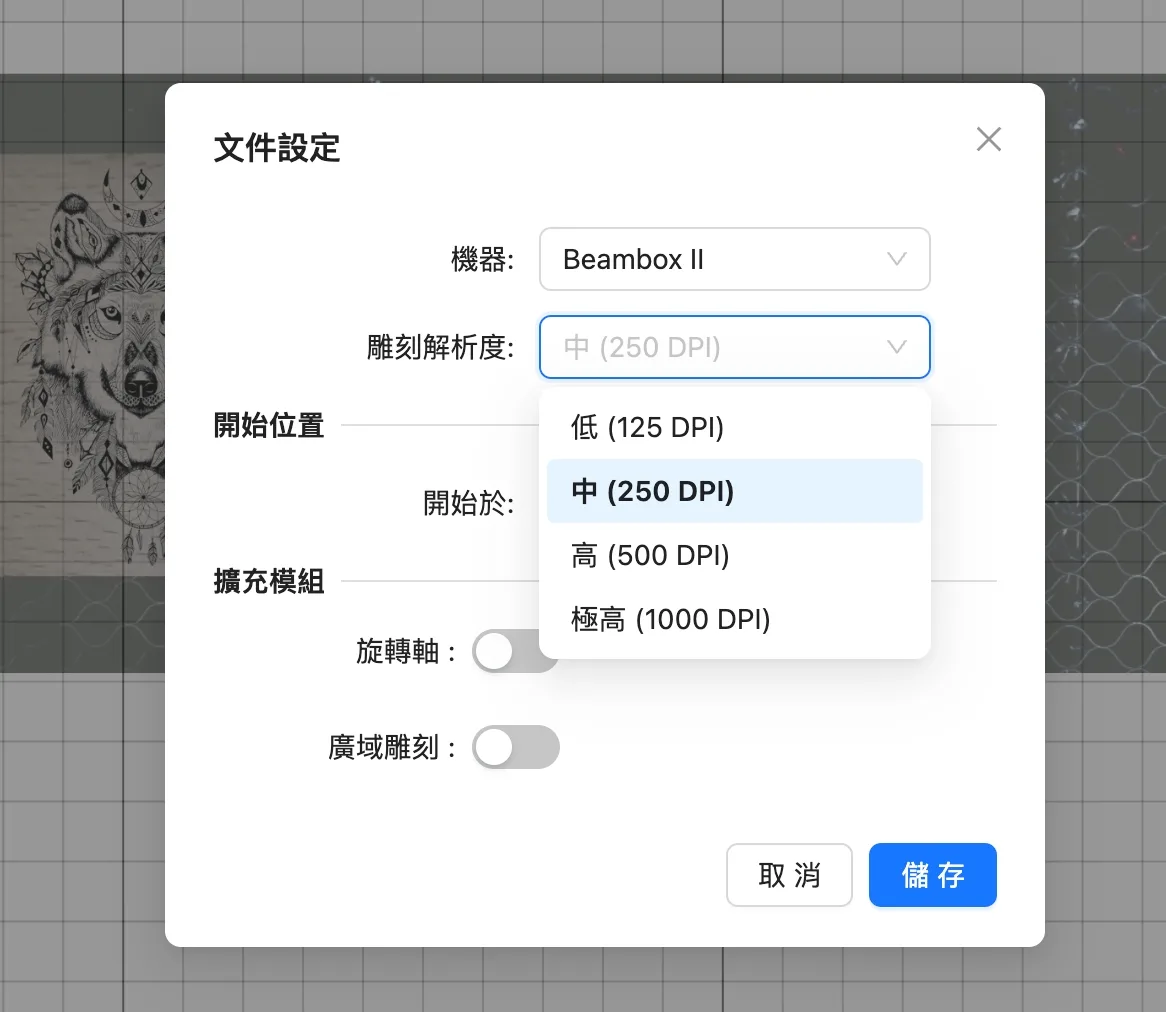Select 中 (250 DPI) option
Viewport: 1166px width, 1012px height.
tap(735, 491)
